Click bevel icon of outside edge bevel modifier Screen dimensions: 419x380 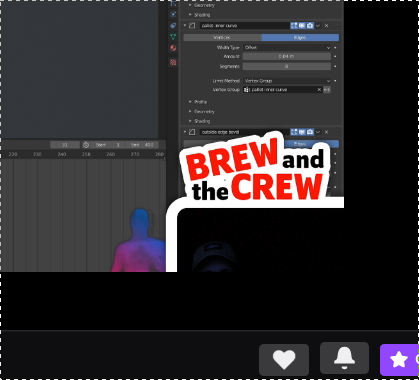click(192, 132)
